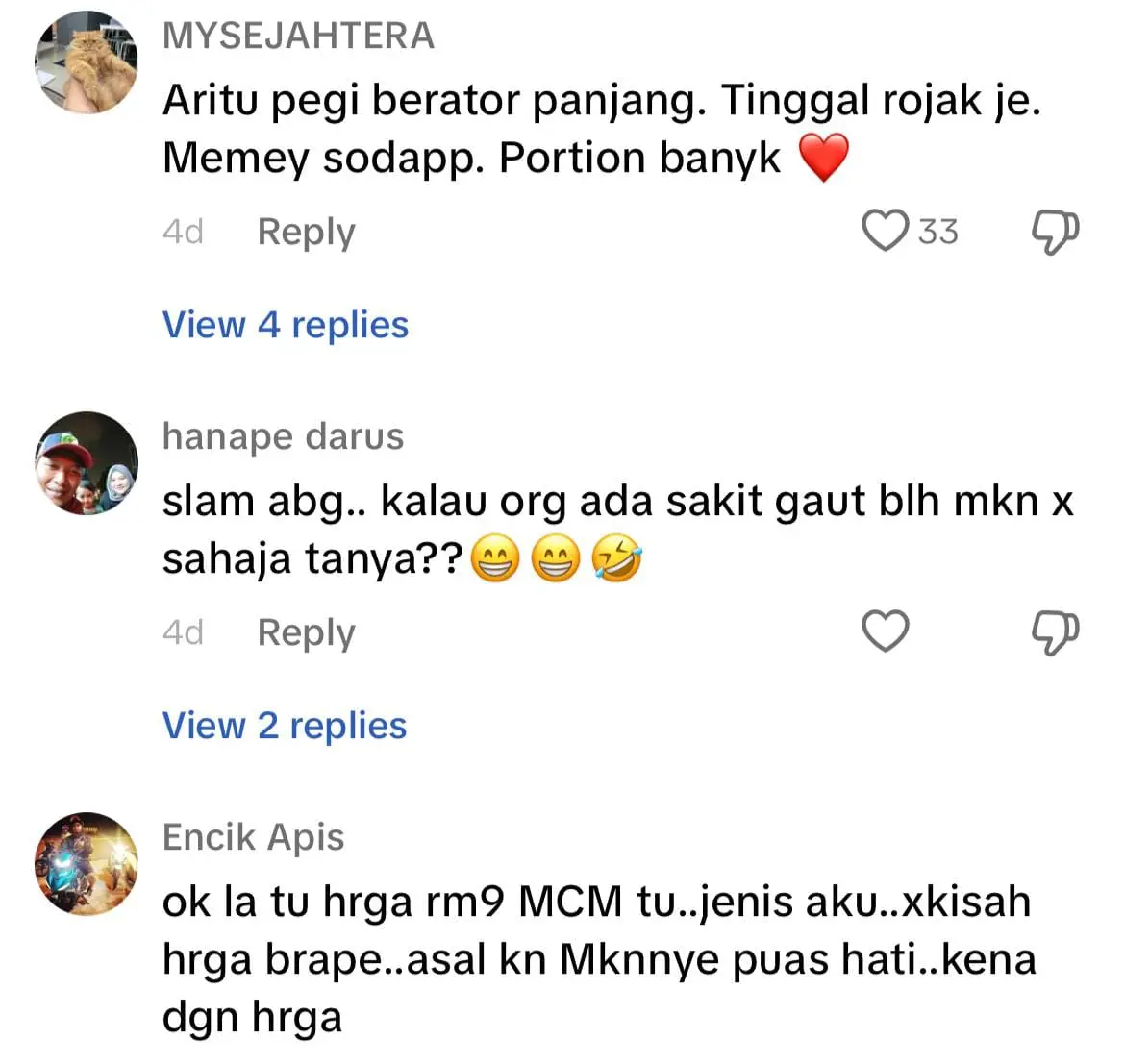The image size is (1125, 1064).
Task: Open Encik Apis's profile picture
Action: coord(87,863)
